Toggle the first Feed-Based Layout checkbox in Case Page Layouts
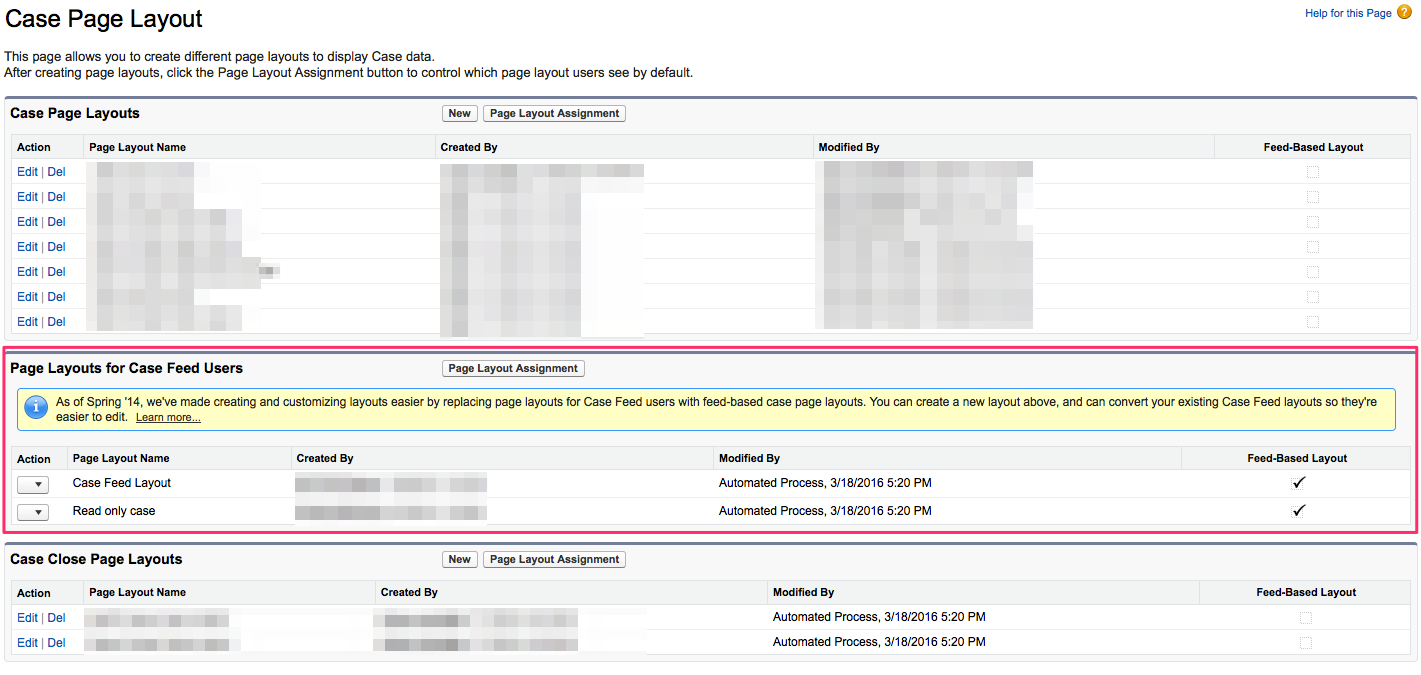The image size is (1421, 675). coord(1313,172)
